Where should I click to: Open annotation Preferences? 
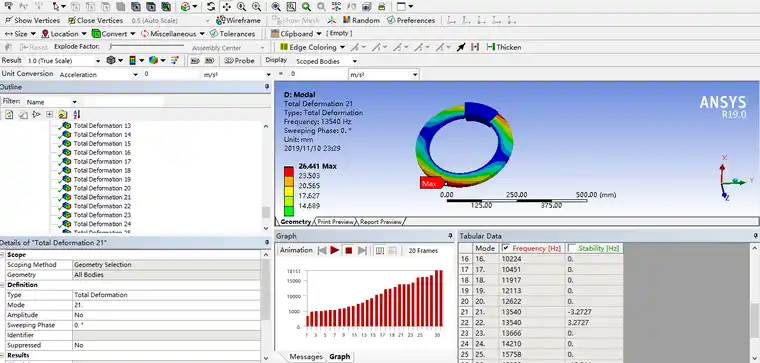click(411, 20)
